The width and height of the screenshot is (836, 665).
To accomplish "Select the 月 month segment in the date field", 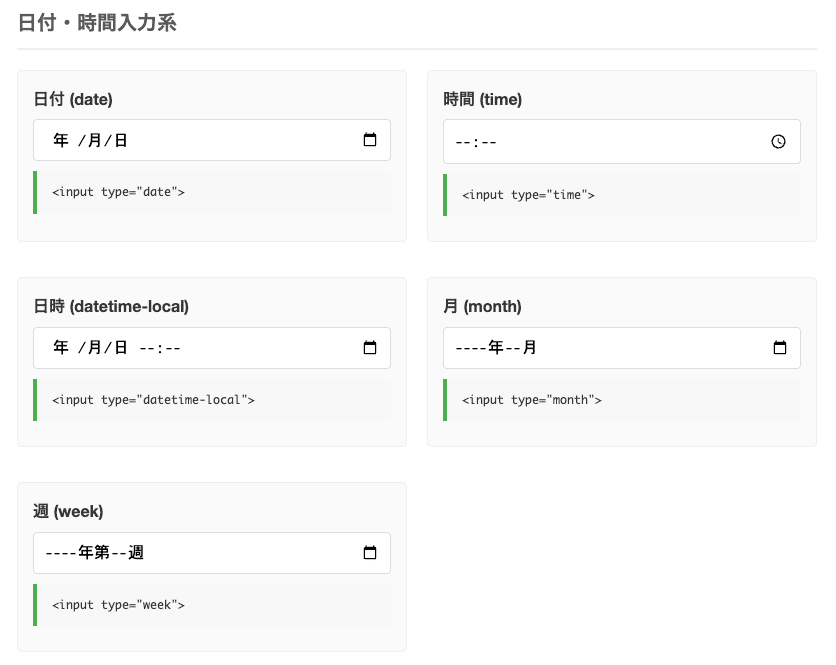I will tap(94, 140).
